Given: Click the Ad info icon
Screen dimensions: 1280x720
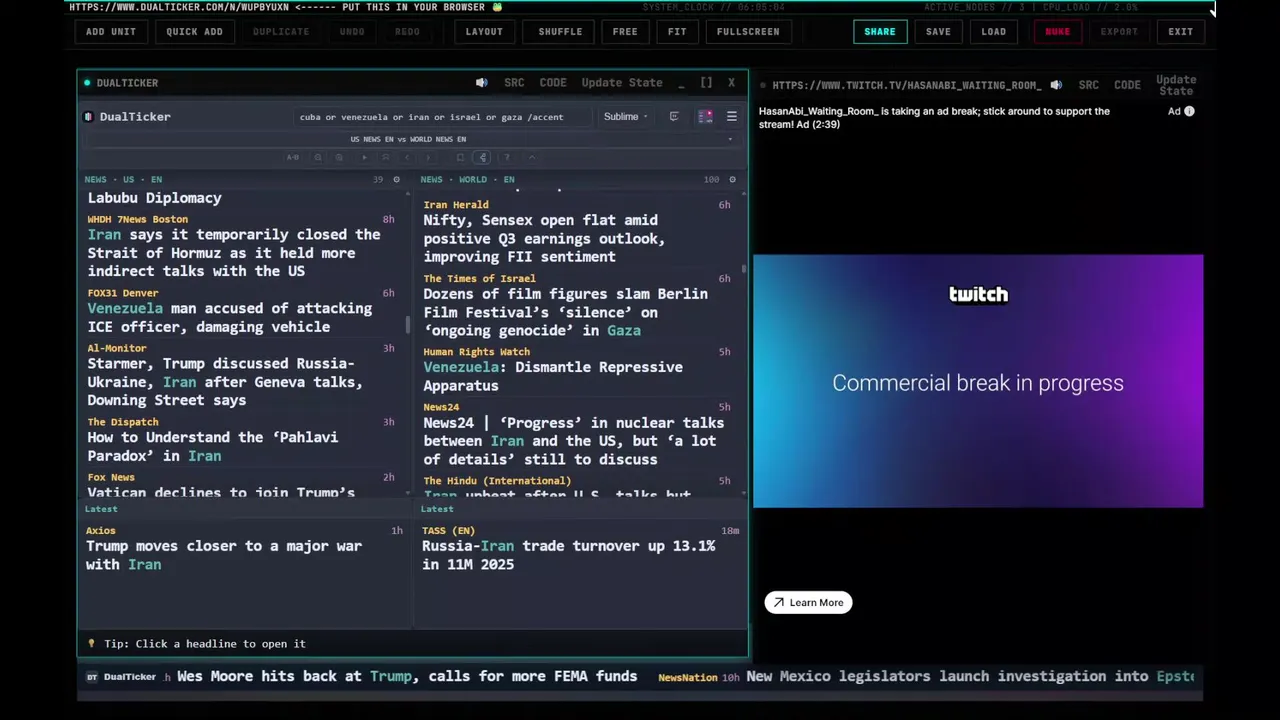Looking at the screenshot, I should pyautogui.click(x=1189, y=111).
